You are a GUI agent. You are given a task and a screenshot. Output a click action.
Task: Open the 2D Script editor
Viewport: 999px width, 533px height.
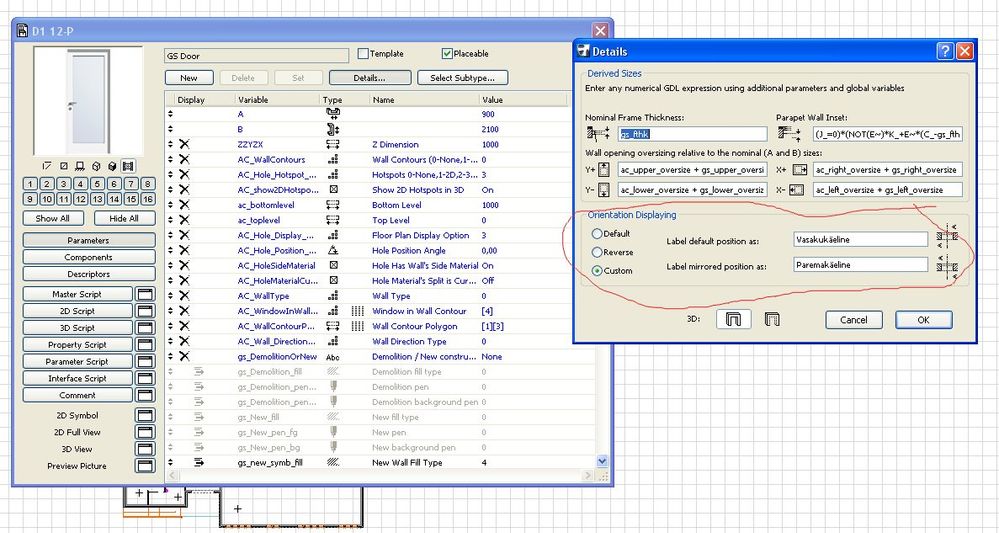click(x=78, y=311)
